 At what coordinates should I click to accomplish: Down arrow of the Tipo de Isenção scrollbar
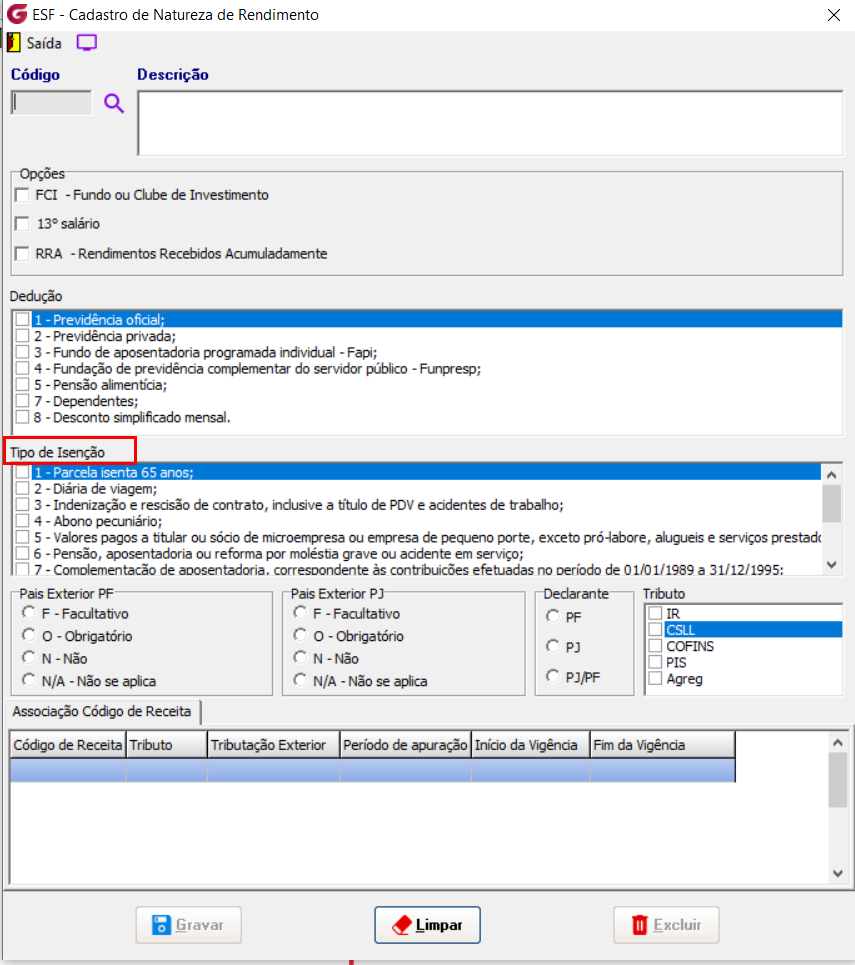pos(832,565)
